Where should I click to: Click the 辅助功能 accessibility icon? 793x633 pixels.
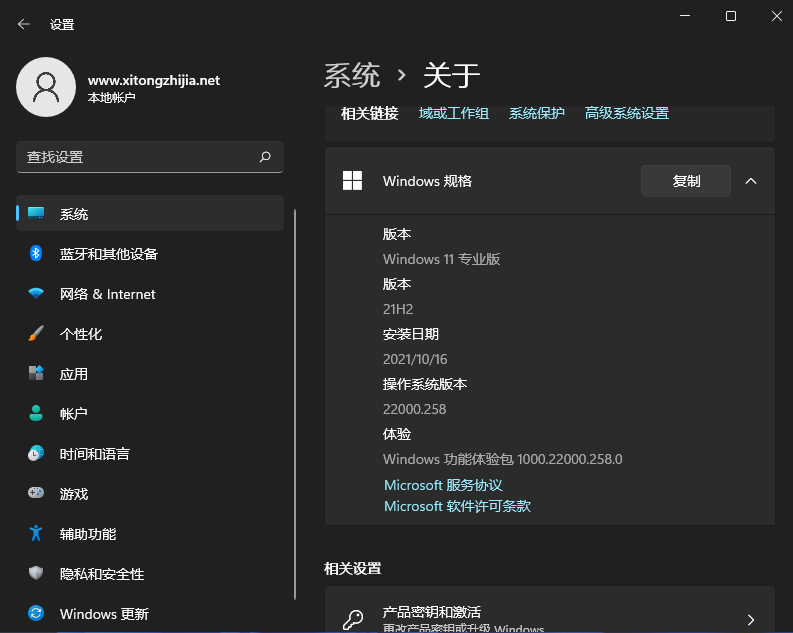tap(36, 533)
